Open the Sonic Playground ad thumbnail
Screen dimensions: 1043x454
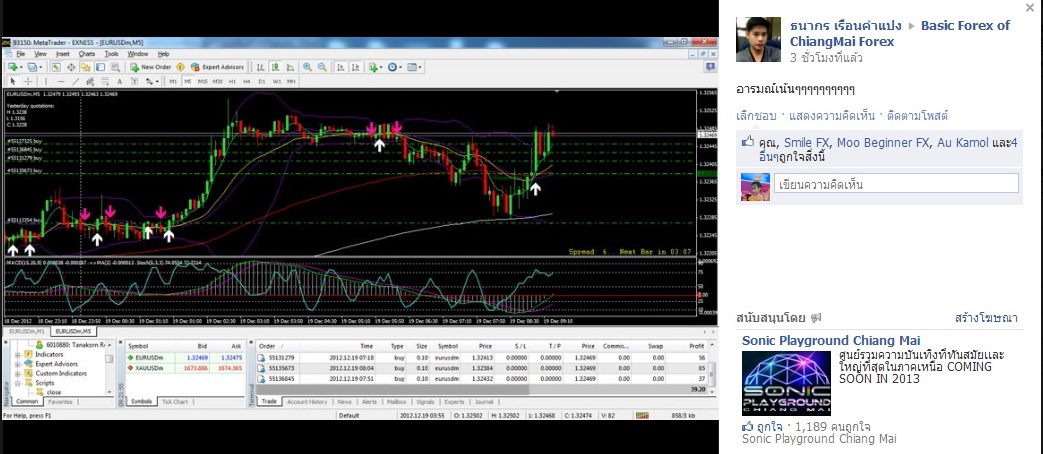[x=786, y=384]
